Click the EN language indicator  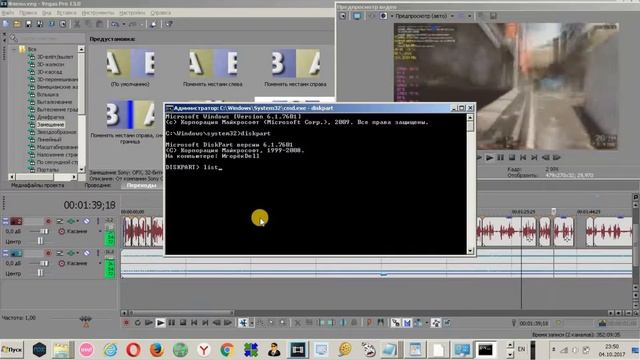point(521,349)
